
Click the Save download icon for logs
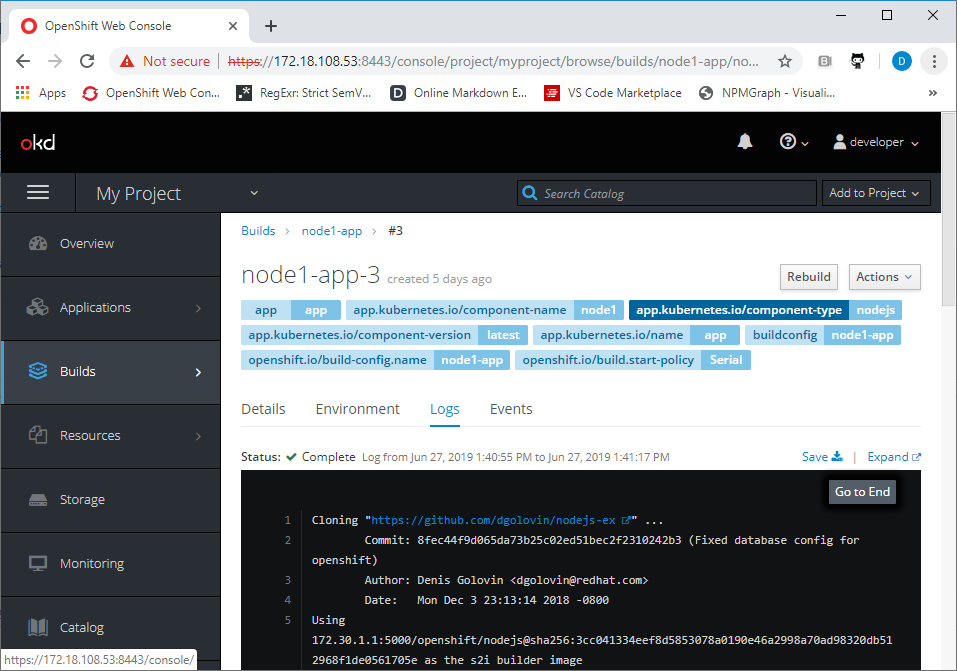tap(837, 456)
